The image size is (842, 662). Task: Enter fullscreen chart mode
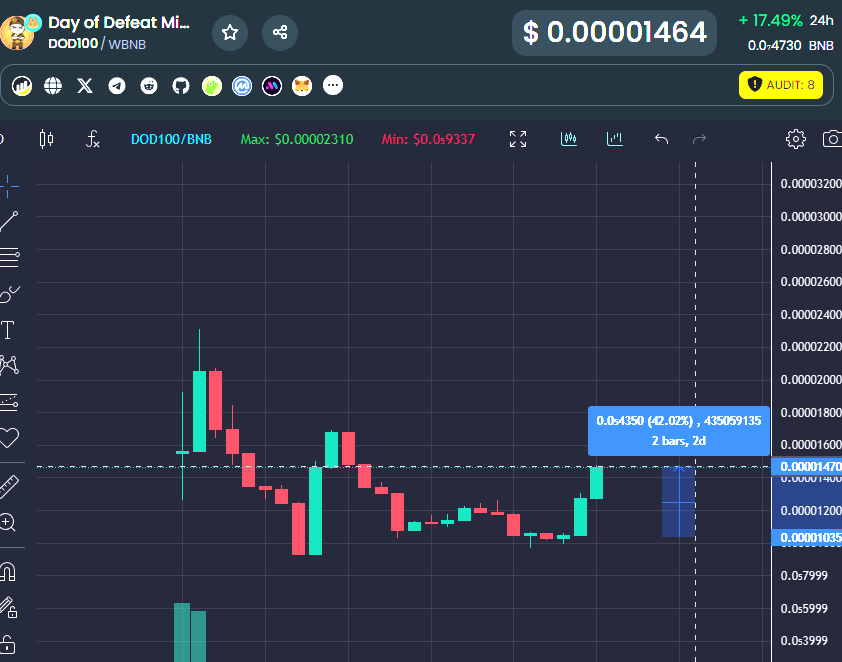pyautogui.click(x=517, y=139)
